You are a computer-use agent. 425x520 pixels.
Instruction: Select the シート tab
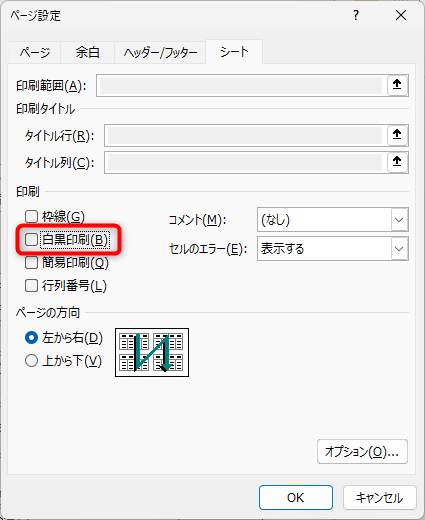point(234,52)
